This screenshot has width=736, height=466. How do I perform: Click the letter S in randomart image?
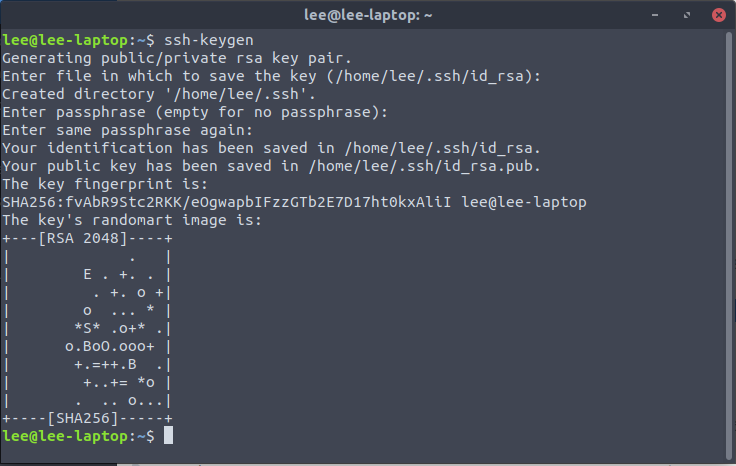pyautogui.click(x=87, y=328)
